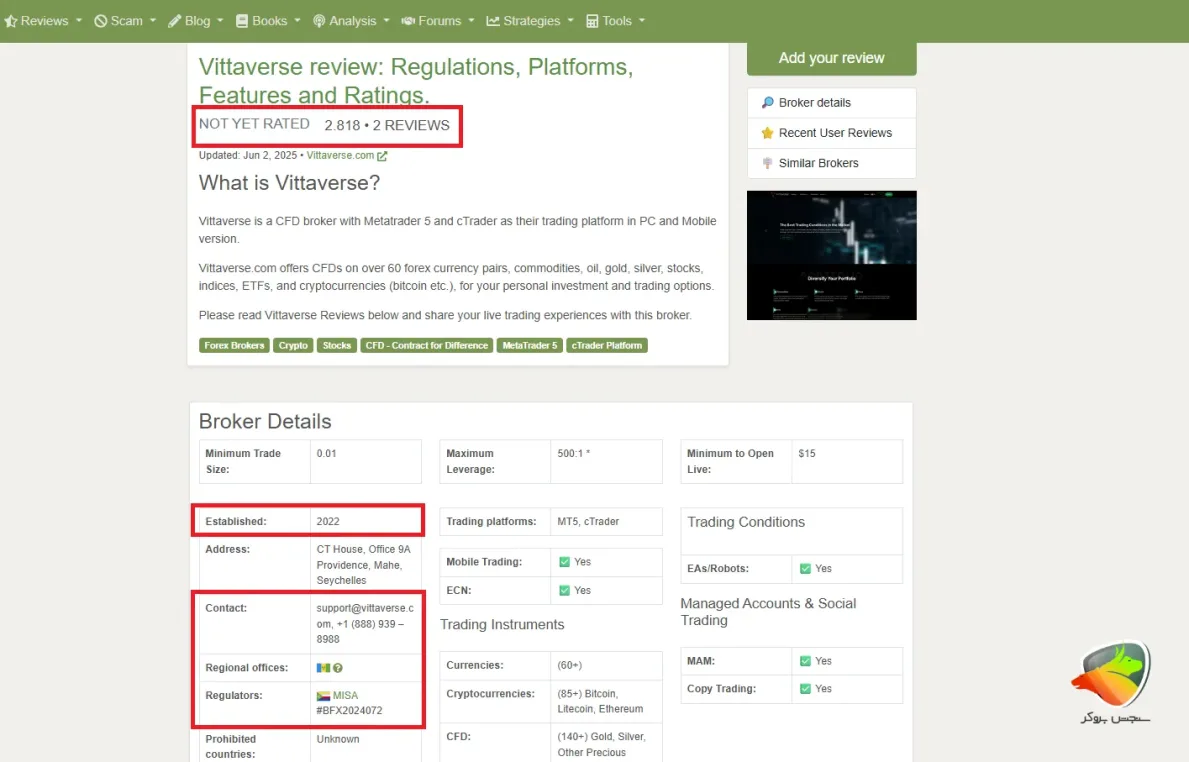Image resolution: width=1189 pixels, height=762 pixels.
Task: Select the CFD - Contract for Difference tag
Action: (427, 346)
